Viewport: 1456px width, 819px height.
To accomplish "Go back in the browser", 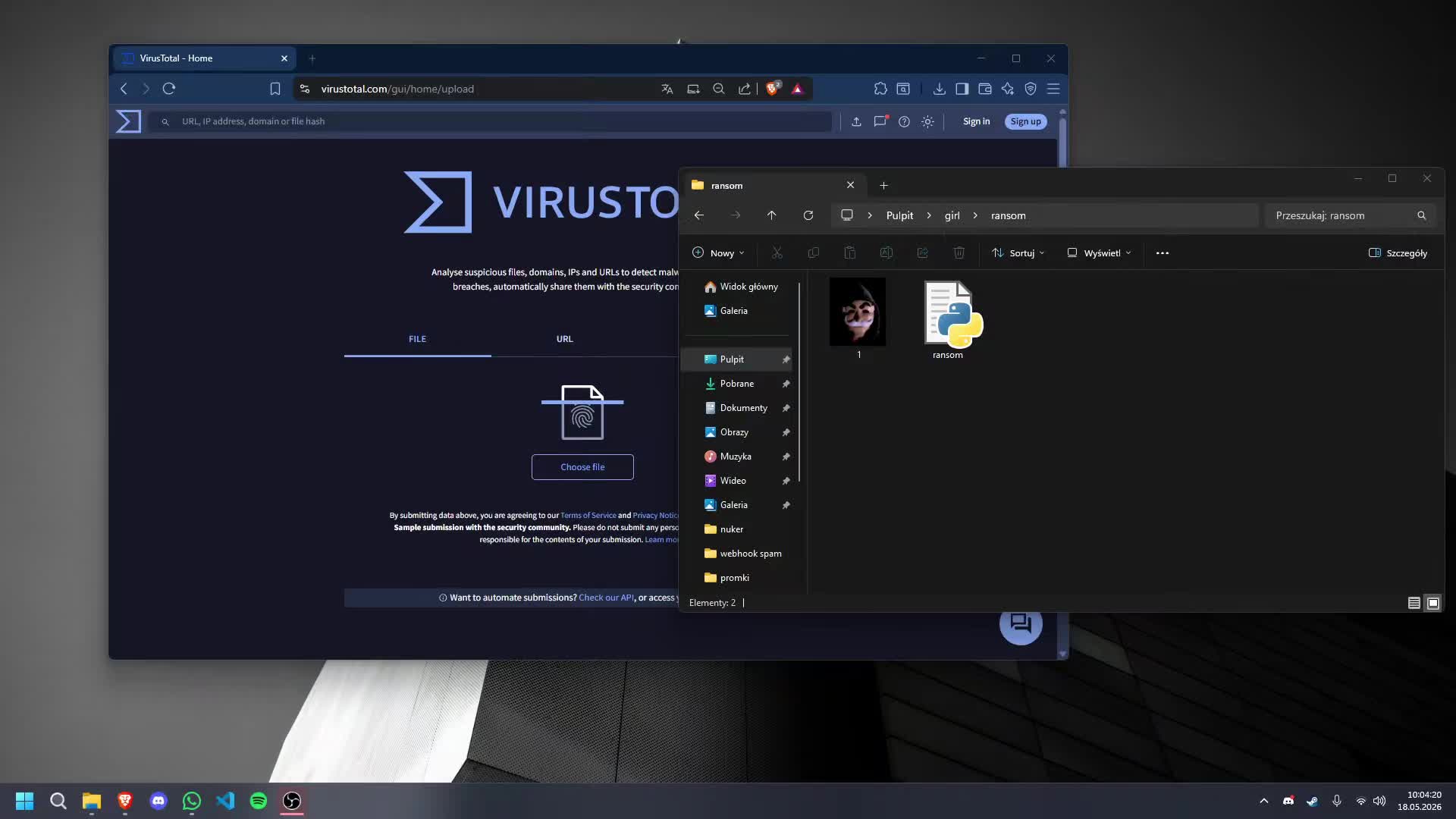I will (x=124, y=89).
